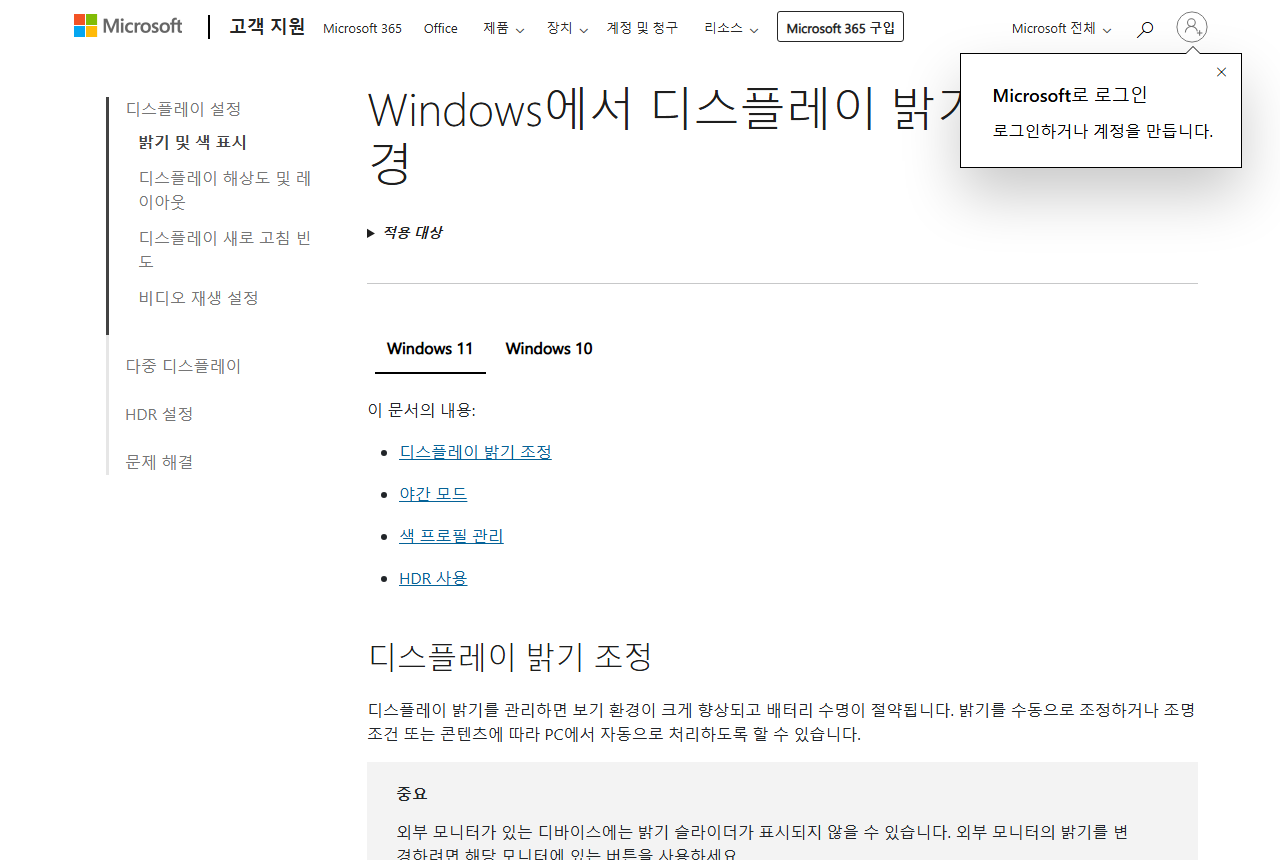Open the Microsoft 전체 dropdown

pyautogui.click(x=1061, y=28)
